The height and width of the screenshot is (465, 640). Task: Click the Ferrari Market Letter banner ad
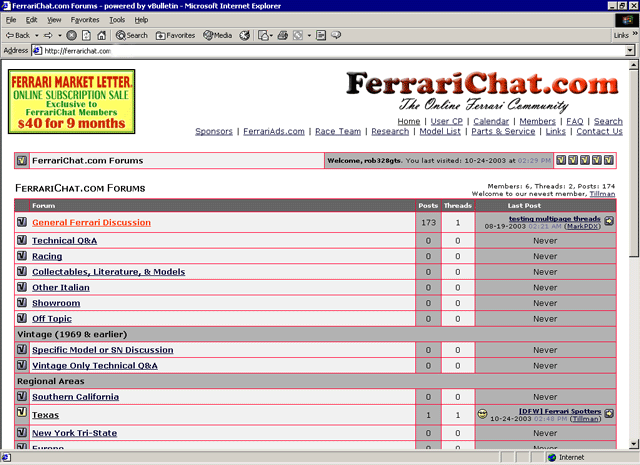pyautogui.click(x=71, y=102)
